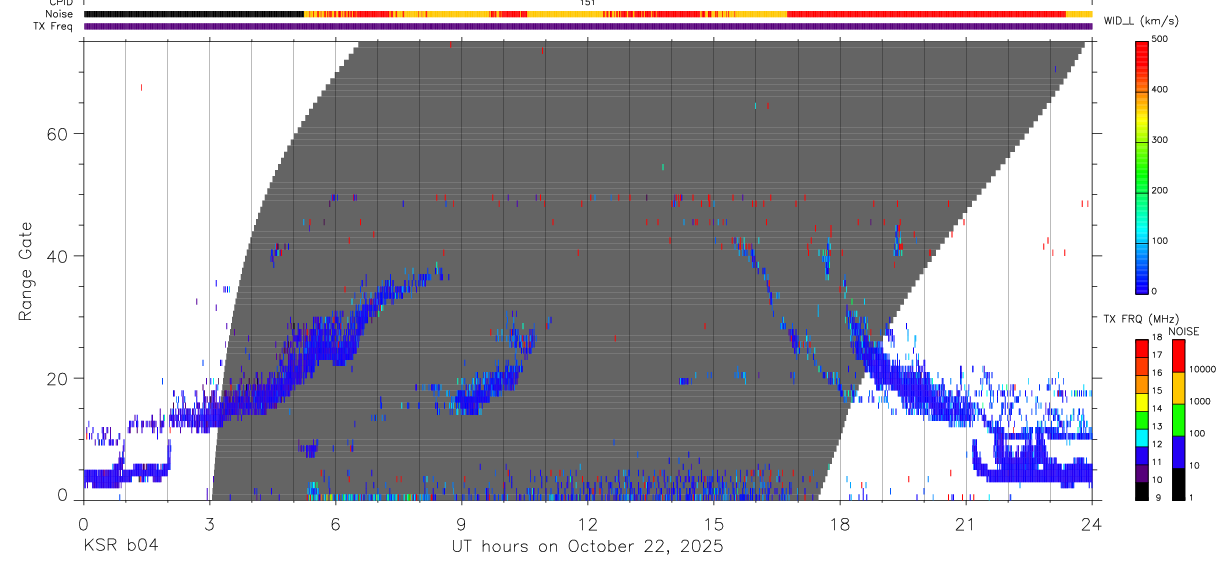Click the '151' CPID value at top
This screenshot has width=1228, height=567.
click(x=587, y=3)
